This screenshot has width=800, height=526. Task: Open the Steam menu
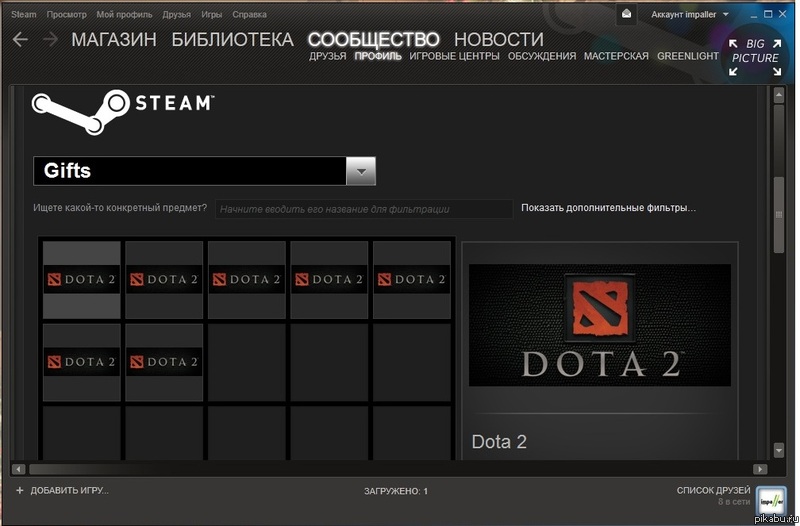23,15
